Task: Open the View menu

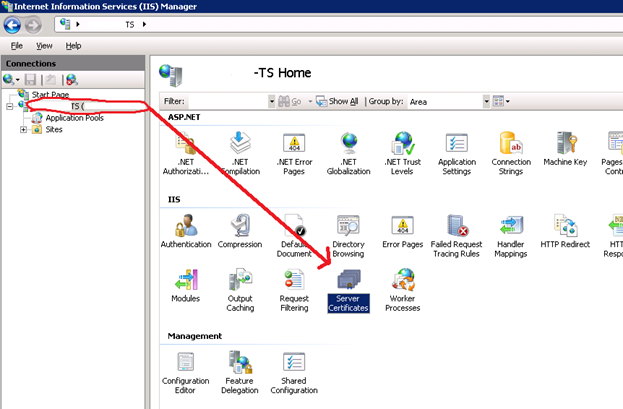Action: pos(44,46)
